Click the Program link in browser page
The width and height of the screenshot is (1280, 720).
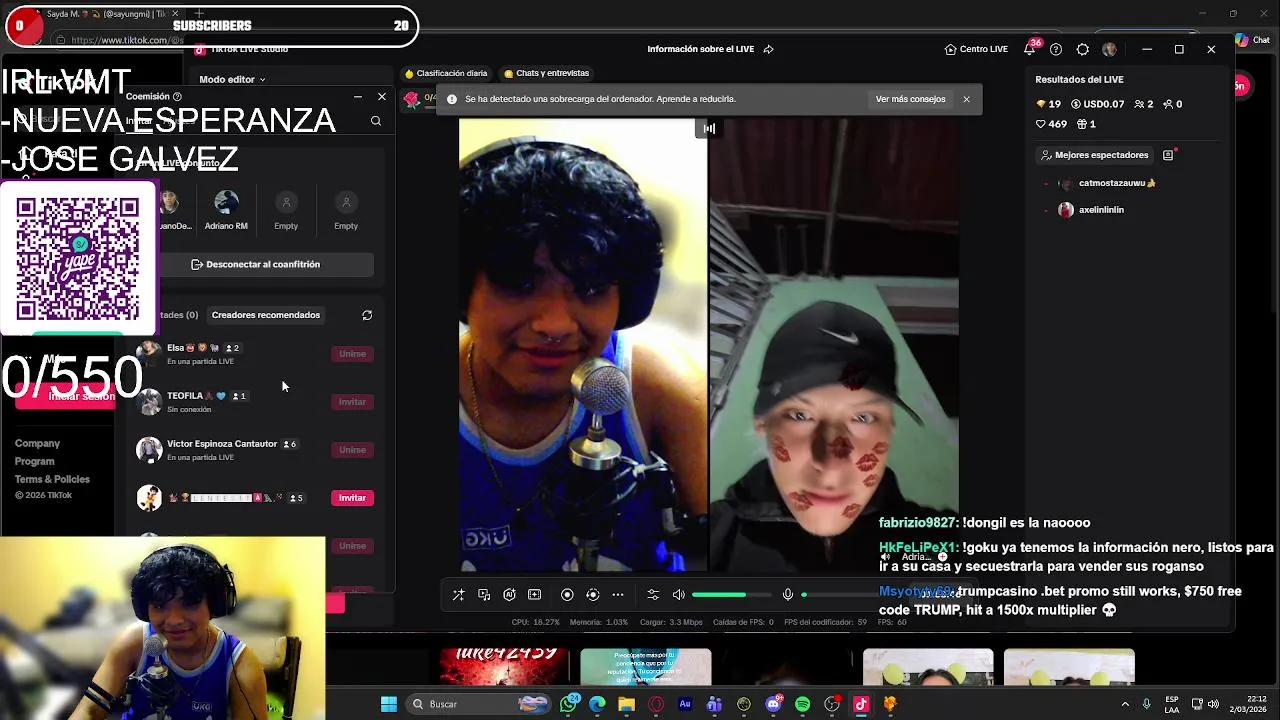[34, 461]
